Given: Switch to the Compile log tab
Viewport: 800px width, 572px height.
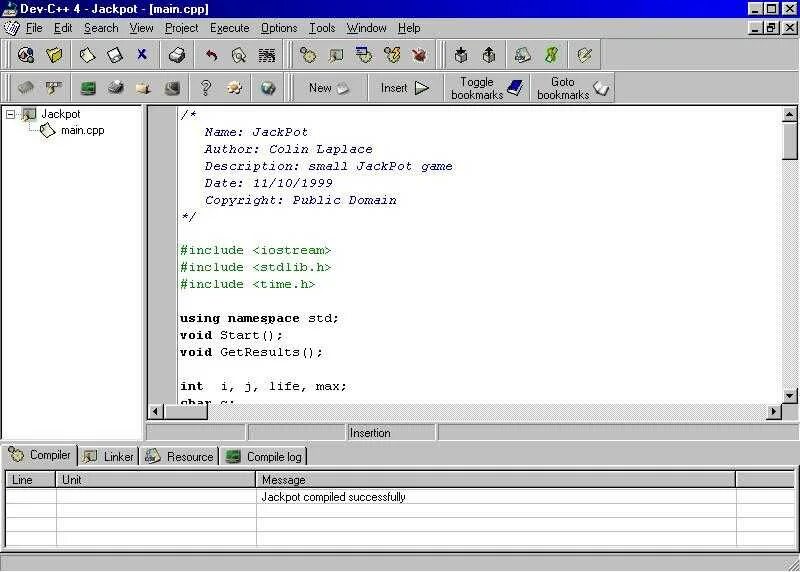Looking at the screenshot, I should pyautogui.click(x=263, y=456).
